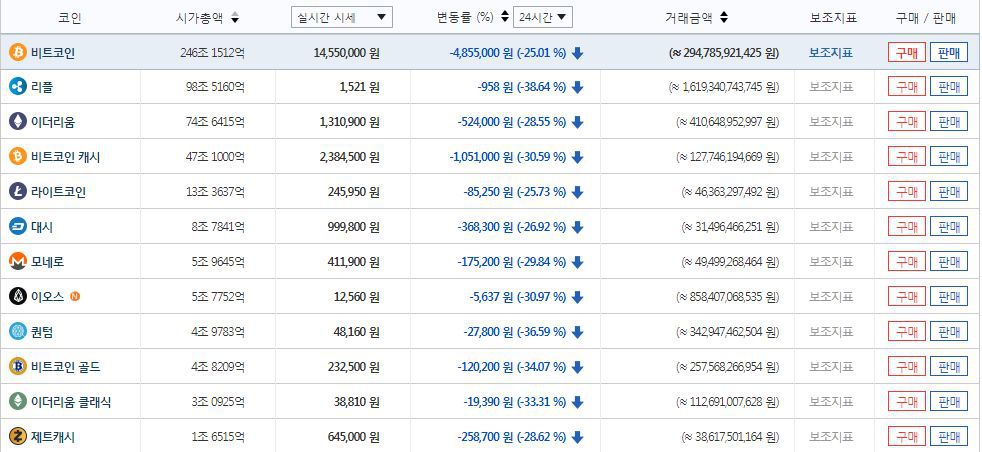Viewport: 982px width, 452px height.
Task: Click 판매 button for 이더리움 클래식
Action: tap(949, 401)
